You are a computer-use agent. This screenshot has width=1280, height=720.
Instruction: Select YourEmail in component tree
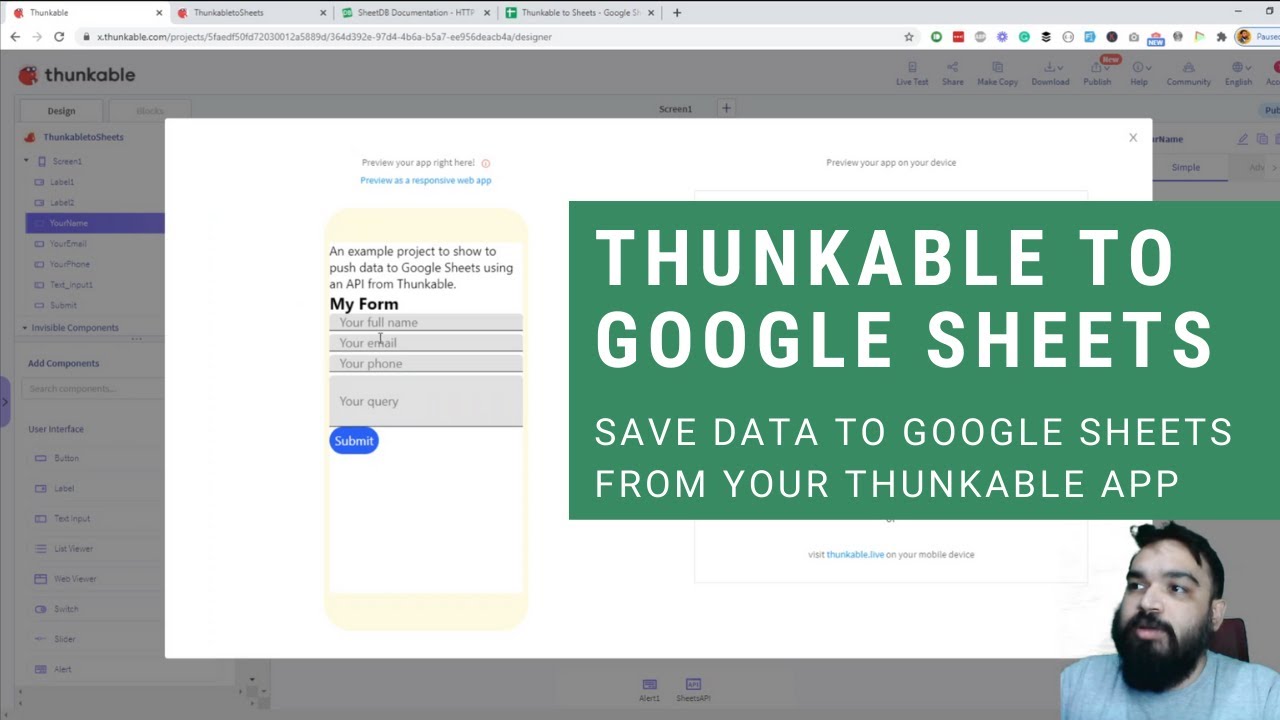[x=68, y=244]
